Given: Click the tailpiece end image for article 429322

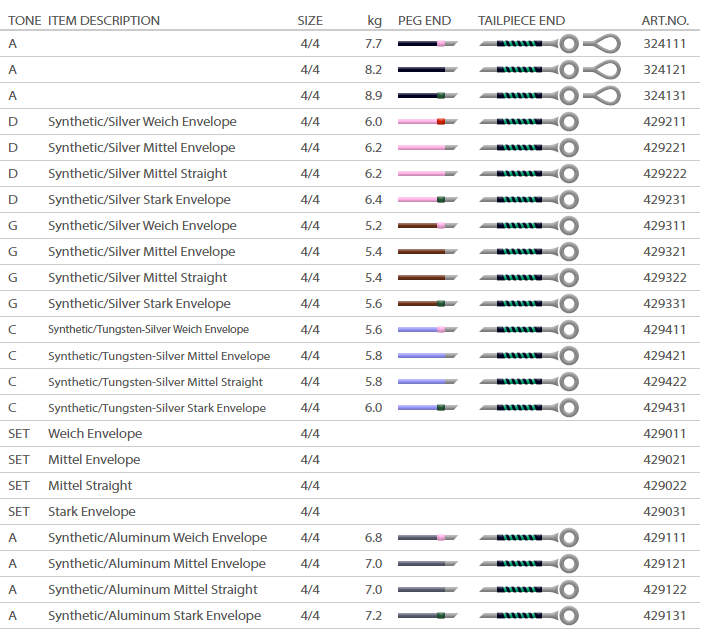Looking at the screenshot, I should click(x=528, y=278).
